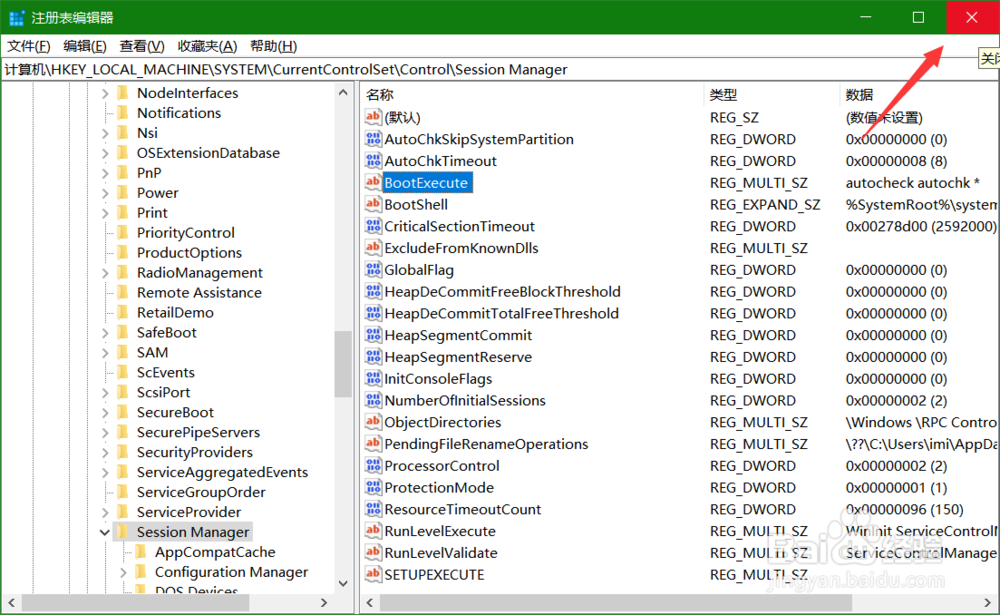
Task: Select the (默认) string value icon
Action: pos(373,117)
